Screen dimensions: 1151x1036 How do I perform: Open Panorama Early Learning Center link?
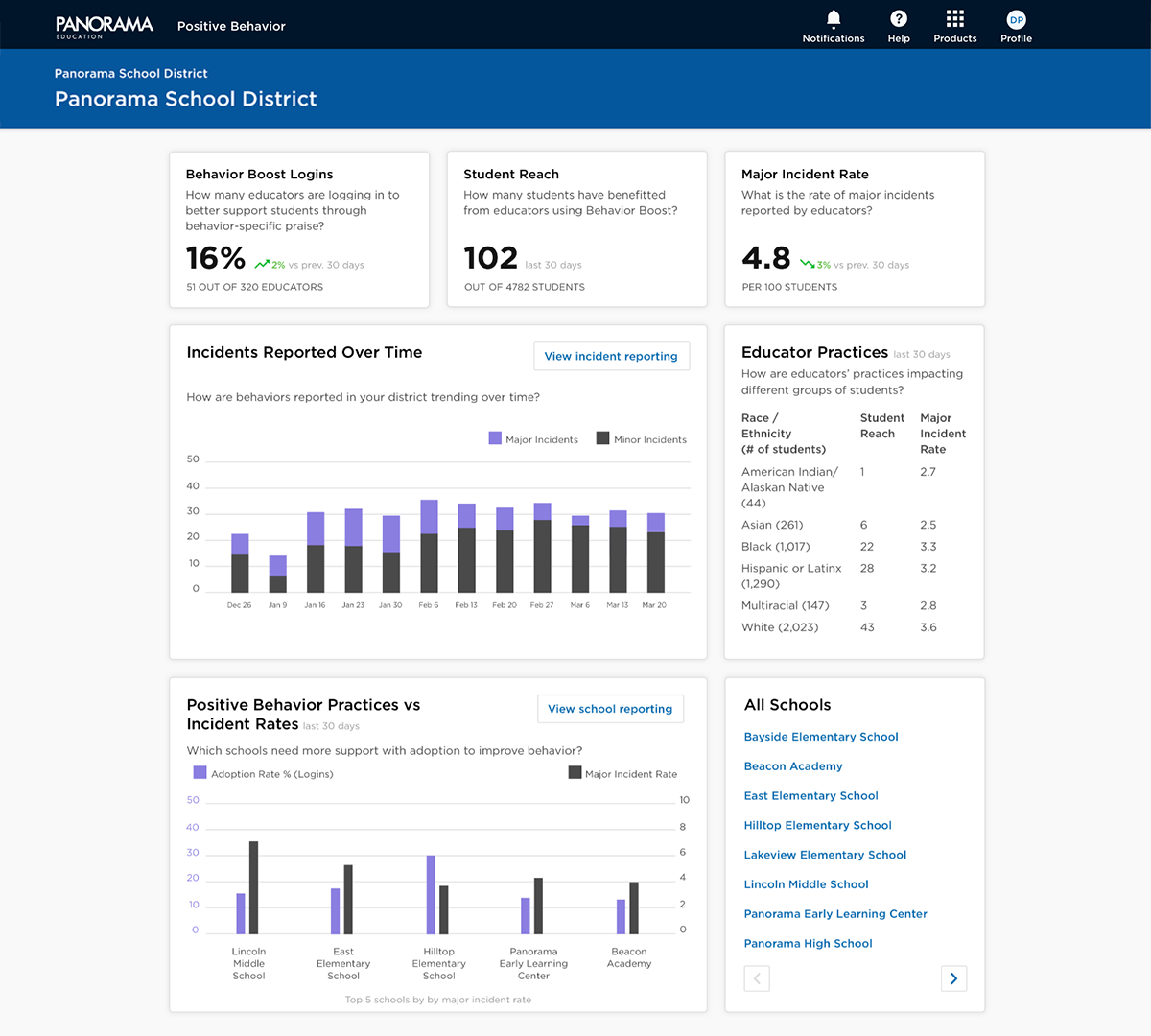pos(835,914)
